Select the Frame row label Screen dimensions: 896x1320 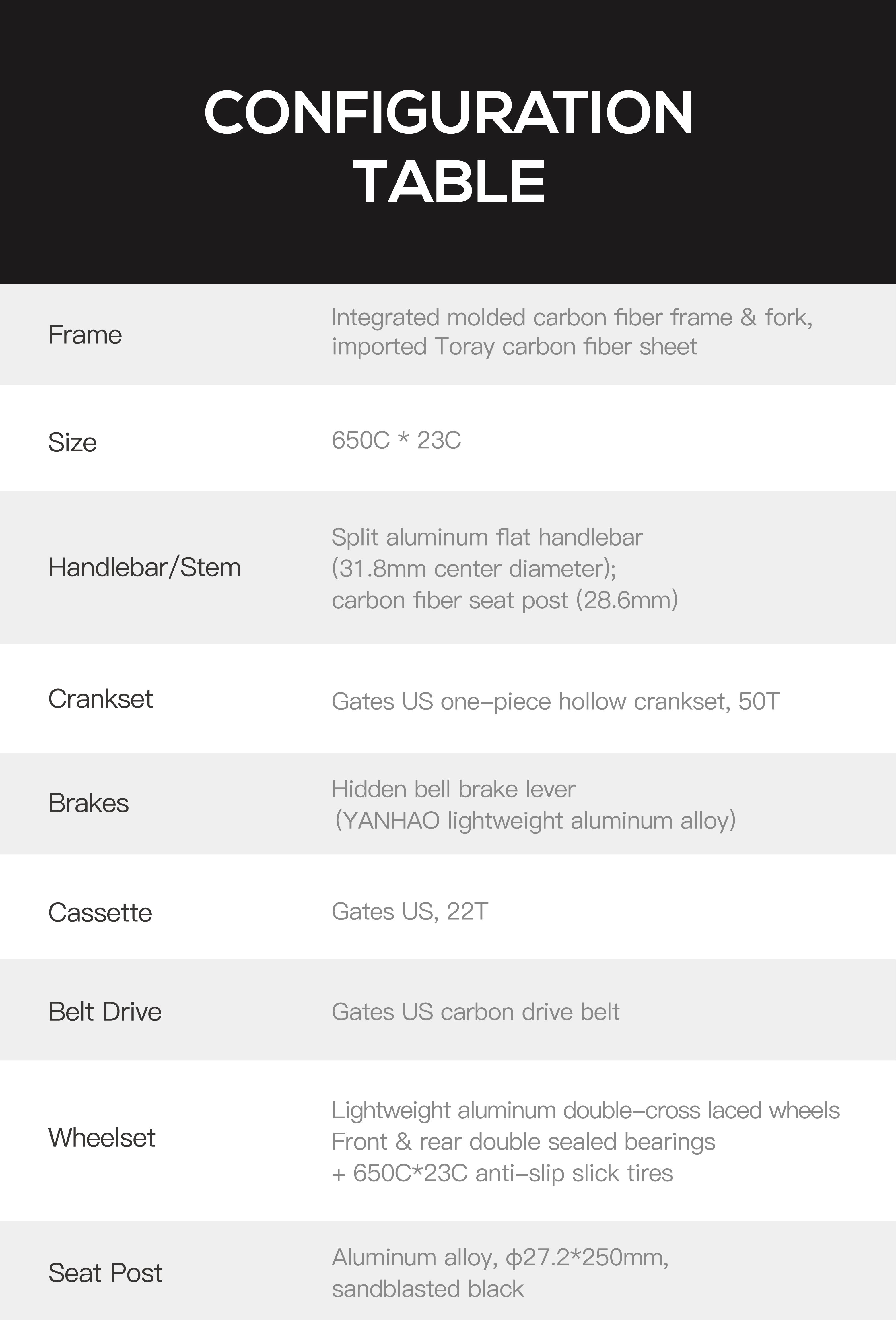tap(85, 335)
